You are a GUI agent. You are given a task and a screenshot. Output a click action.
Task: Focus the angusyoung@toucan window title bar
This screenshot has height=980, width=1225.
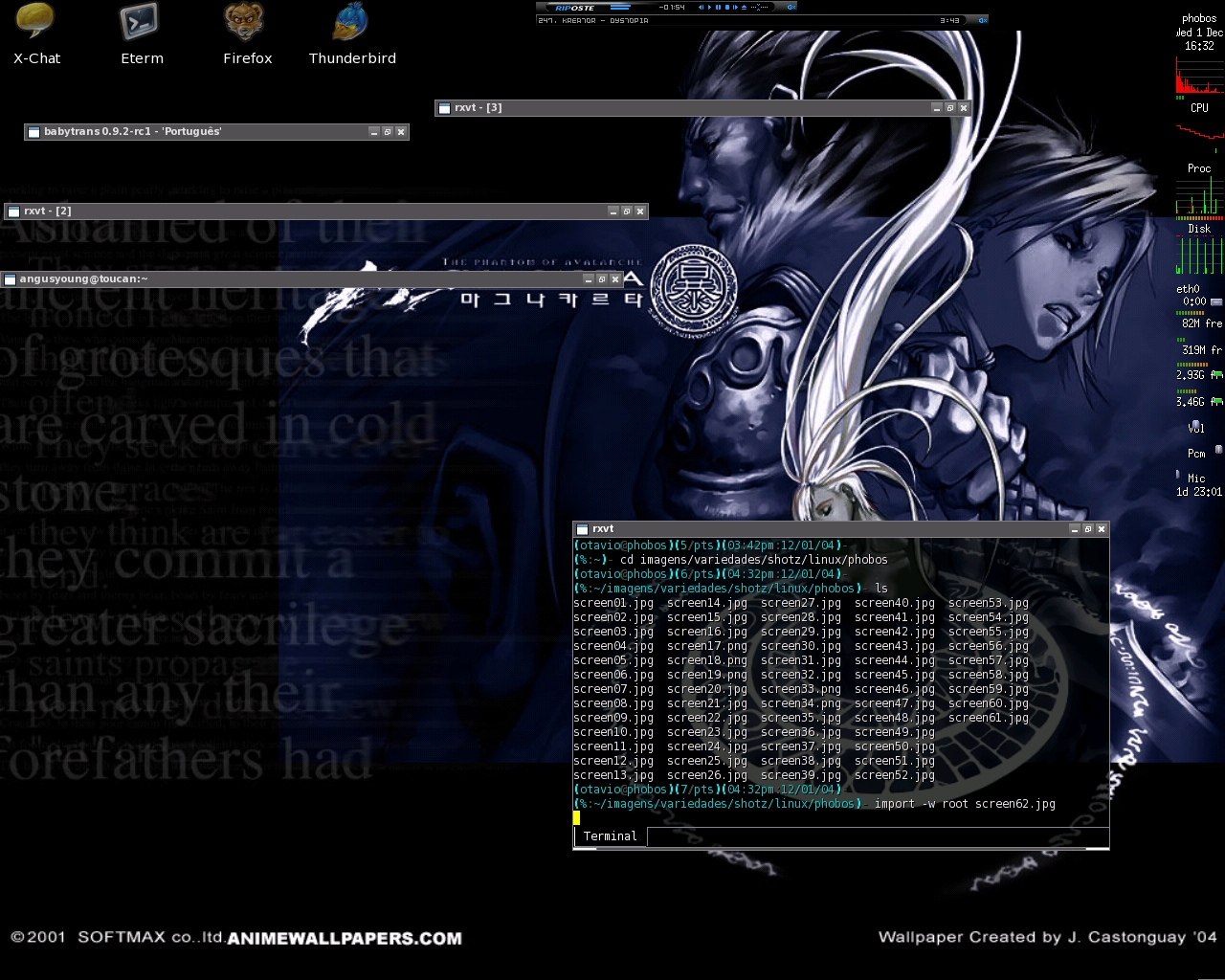coord(311,278)
